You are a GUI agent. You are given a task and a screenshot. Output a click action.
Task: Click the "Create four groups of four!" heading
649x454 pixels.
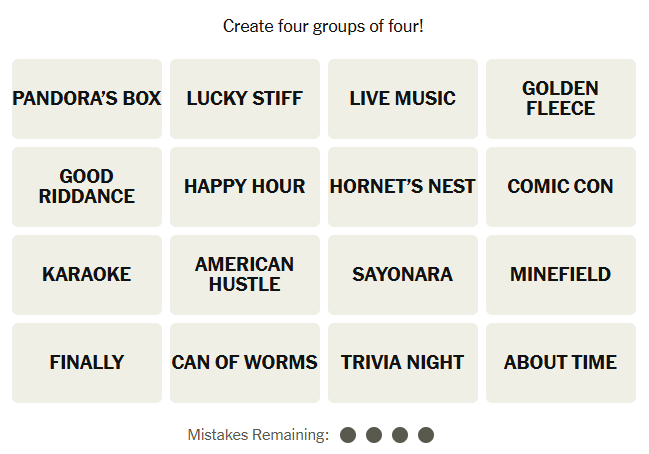click(324, 26)
